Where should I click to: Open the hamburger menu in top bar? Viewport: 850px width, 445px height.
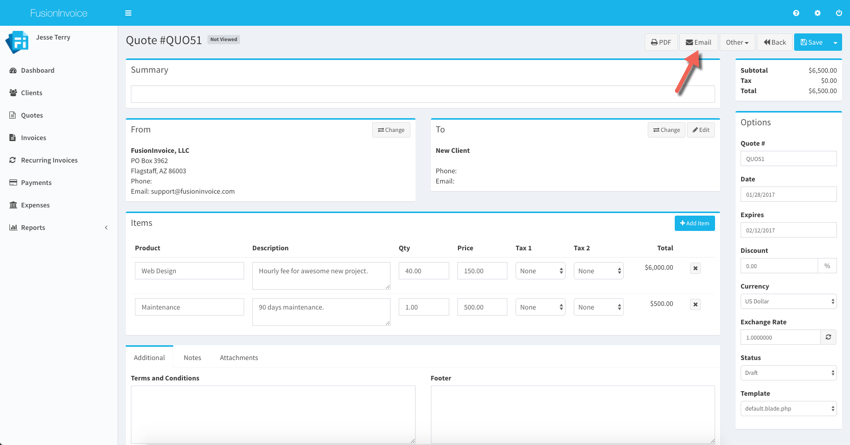pos(128,13)
